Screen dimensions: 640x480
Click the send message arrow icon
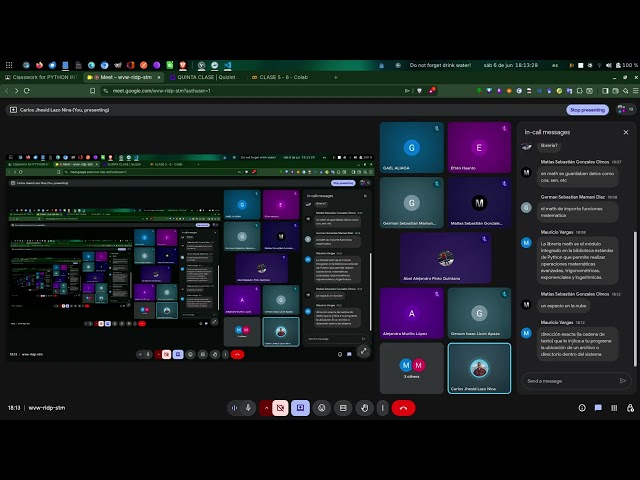click(623, 380)
